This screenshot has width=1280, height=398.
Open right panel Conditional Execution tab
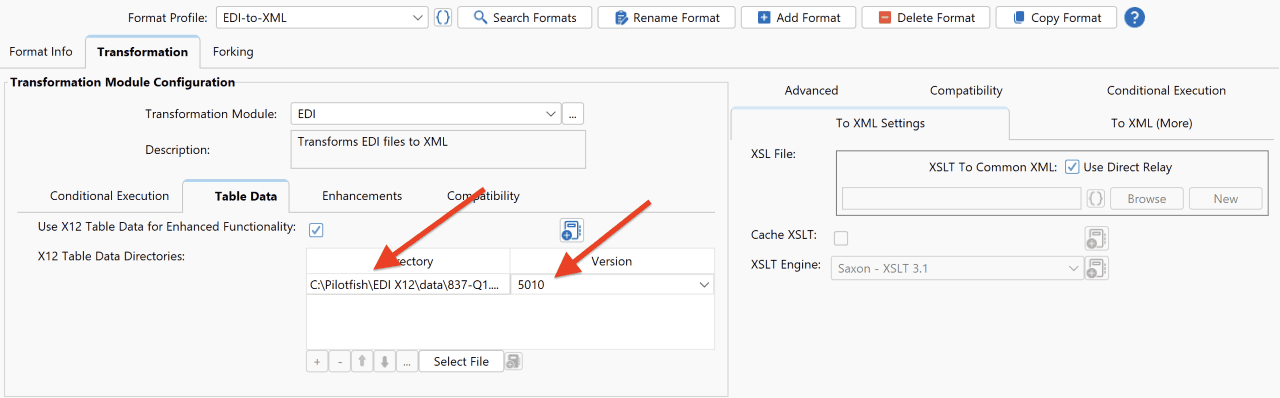pos(1166,90)
